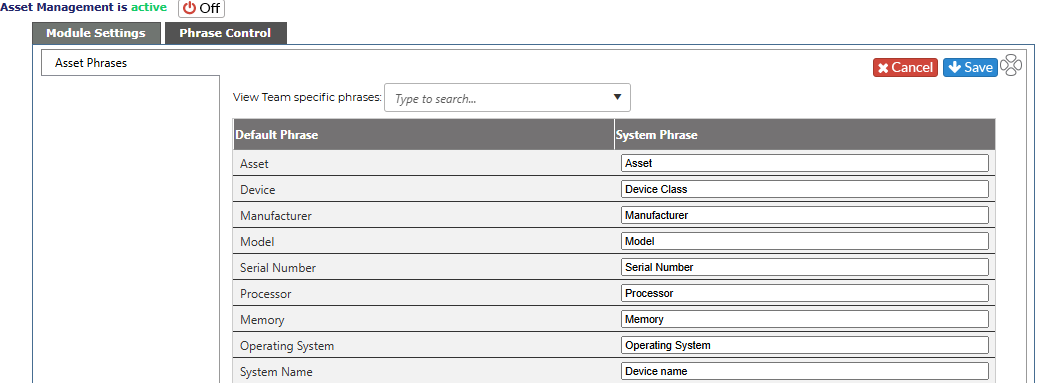The width and height of the screenshot is (1054, 383).
Task: Edit the Device name phrase field
Action: [805, 371]
